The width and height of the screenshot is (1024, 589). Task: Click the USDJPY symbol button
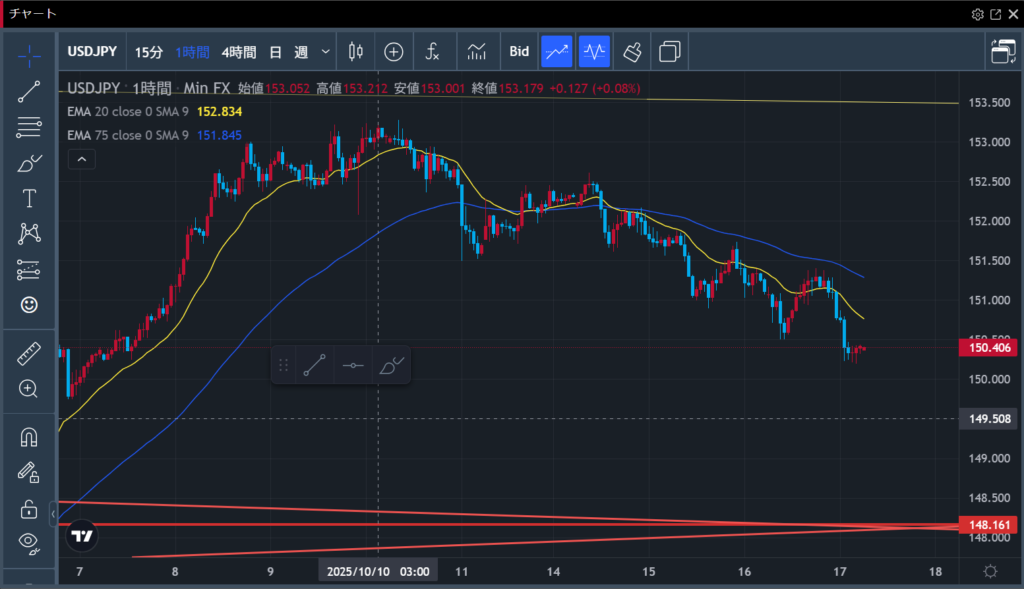tap(93, 51)
